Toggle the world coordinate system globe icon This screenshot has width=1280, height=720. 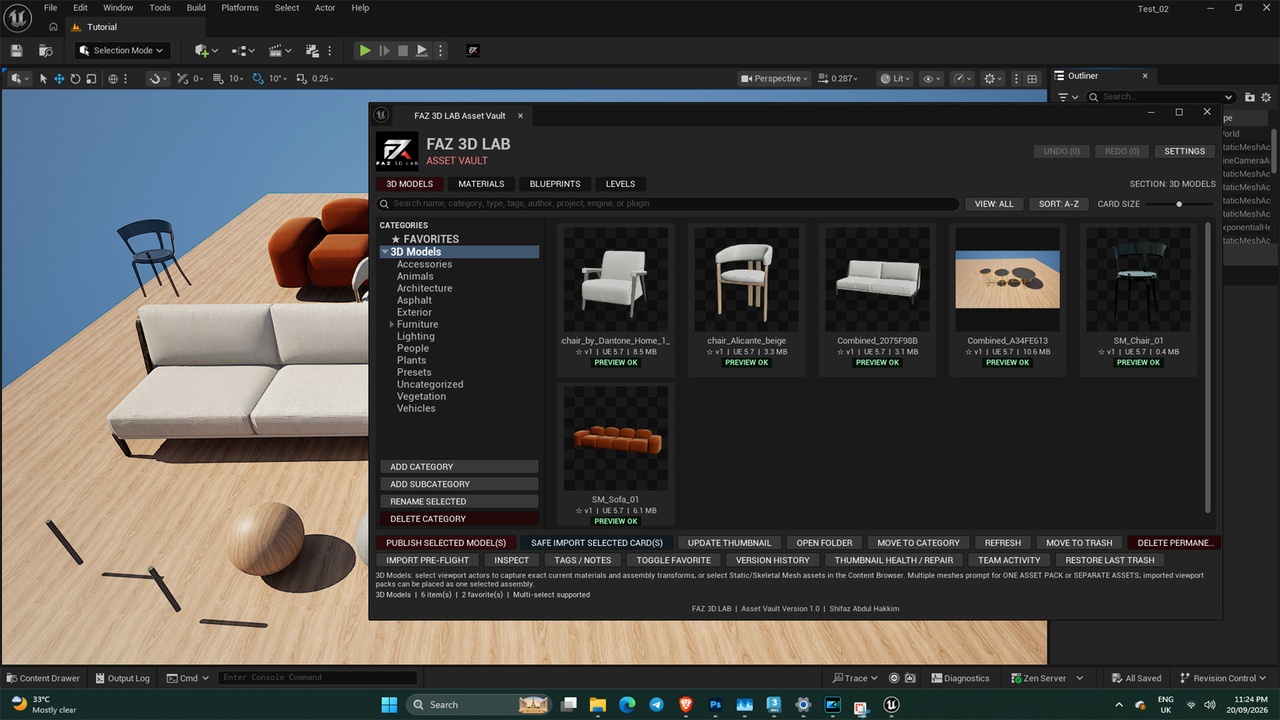click(x=113, y=78)
